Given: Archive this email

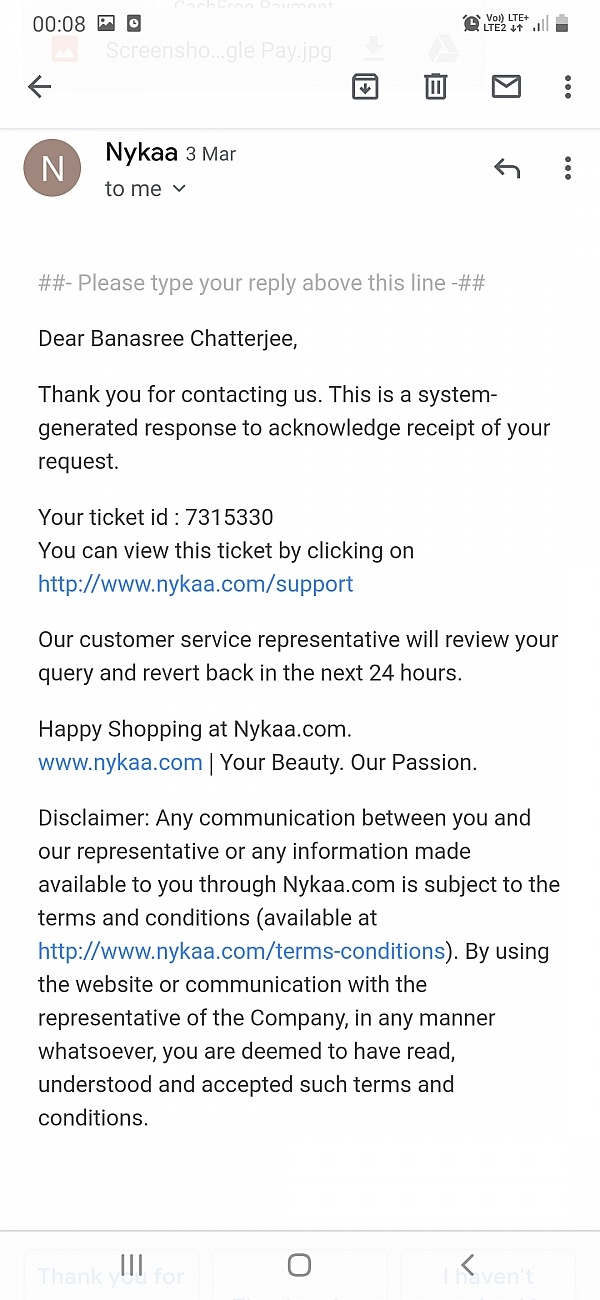Looking at the screenshot, I should coord(365,87).
